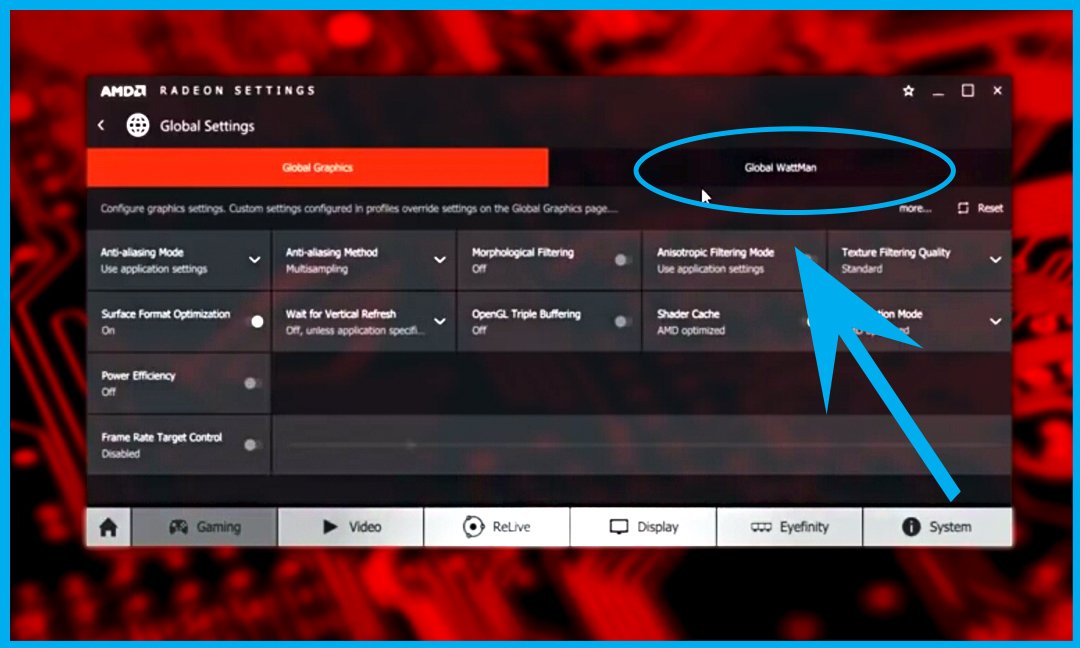This screenshot has height=648, width=1080.
Task: Click the star favorites icon
Action: tap(908, 91)
